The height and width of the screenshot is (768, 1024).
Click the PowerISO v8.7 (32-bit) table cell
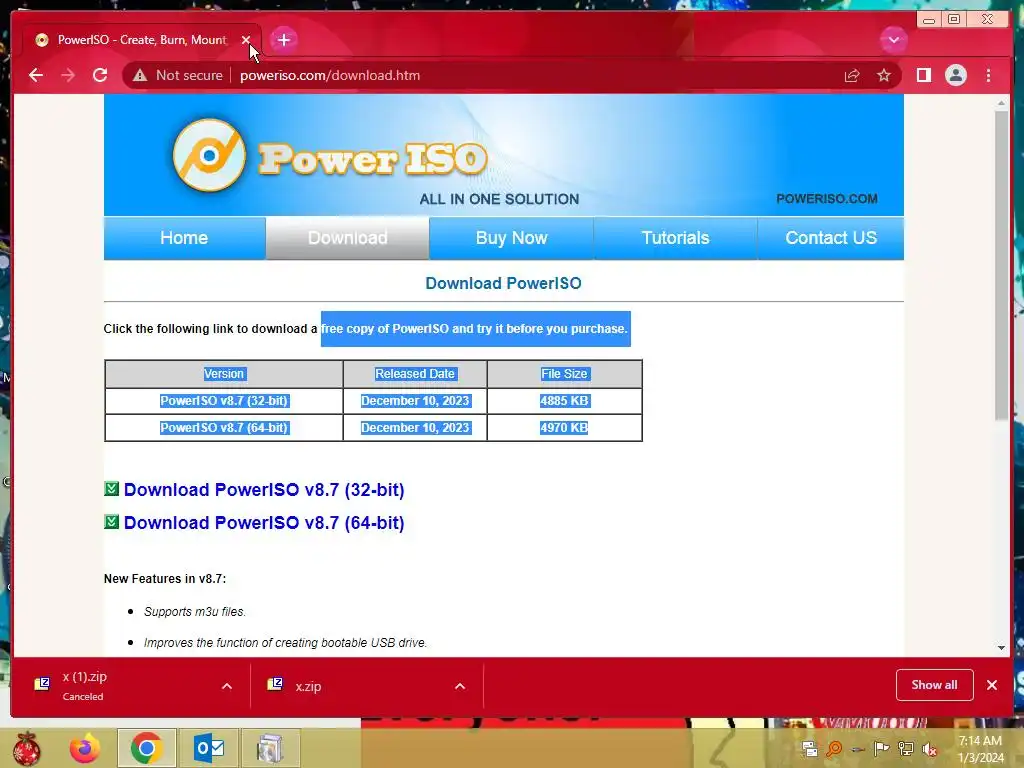coord(224,401)
